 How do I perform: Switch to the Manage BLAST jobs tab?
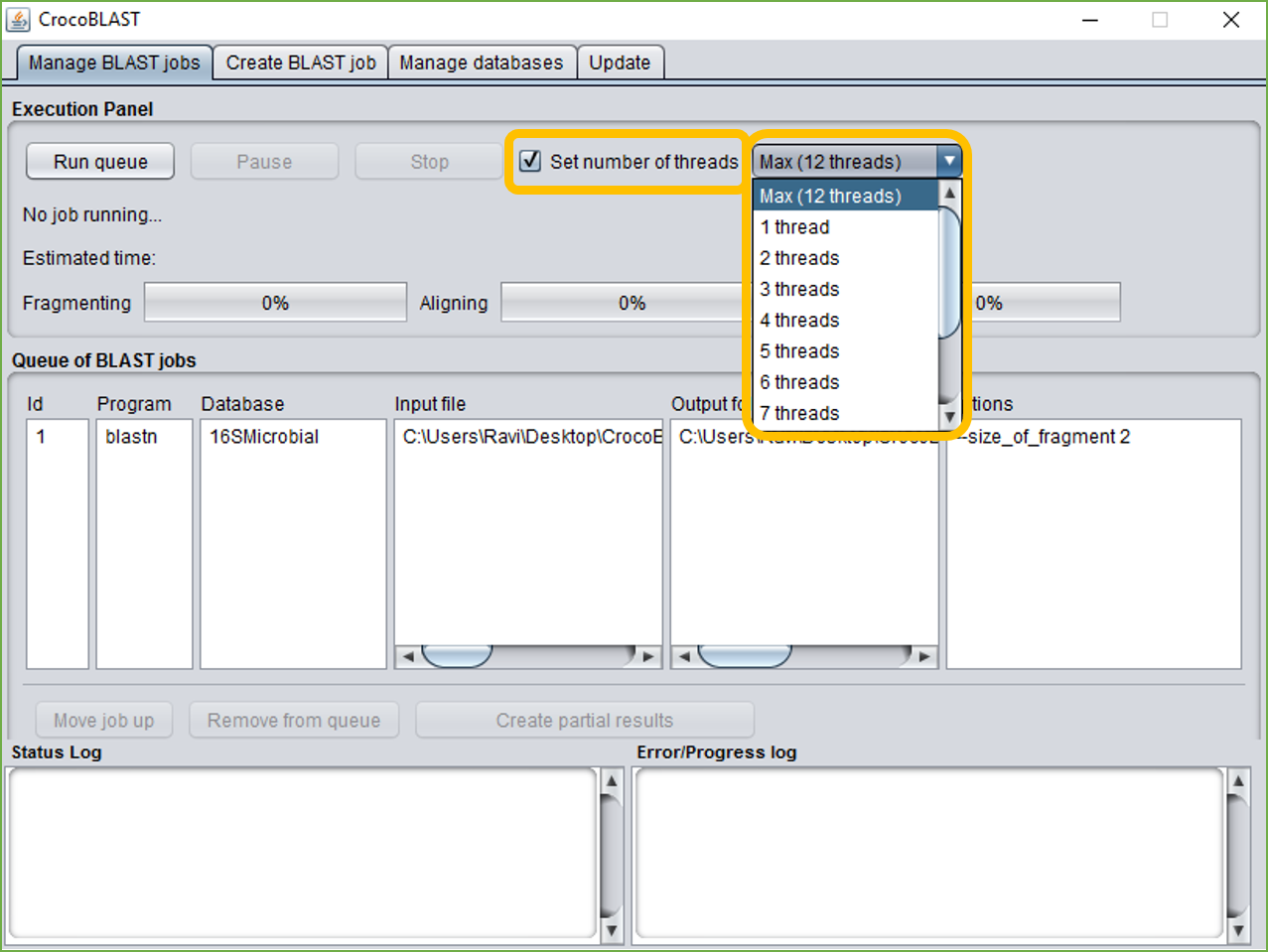point(114,63)
